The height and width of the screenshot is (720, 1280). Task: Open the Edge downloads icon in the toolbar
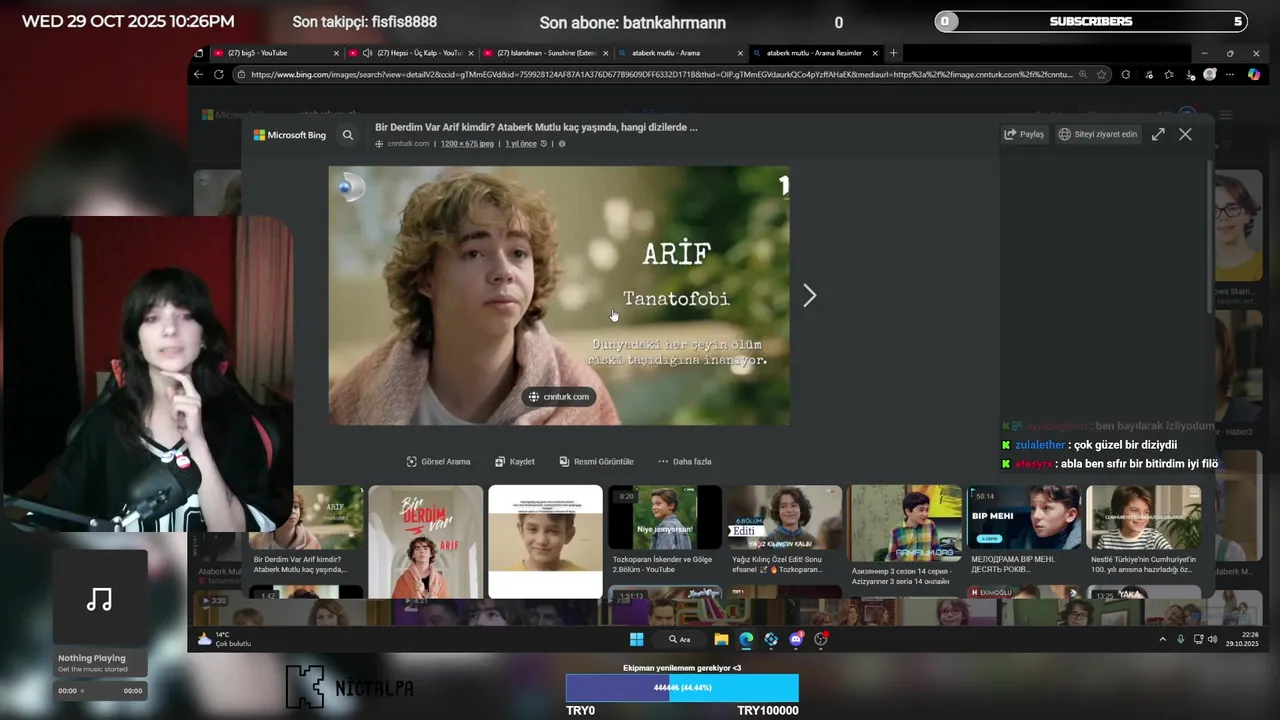point(1190,74)
